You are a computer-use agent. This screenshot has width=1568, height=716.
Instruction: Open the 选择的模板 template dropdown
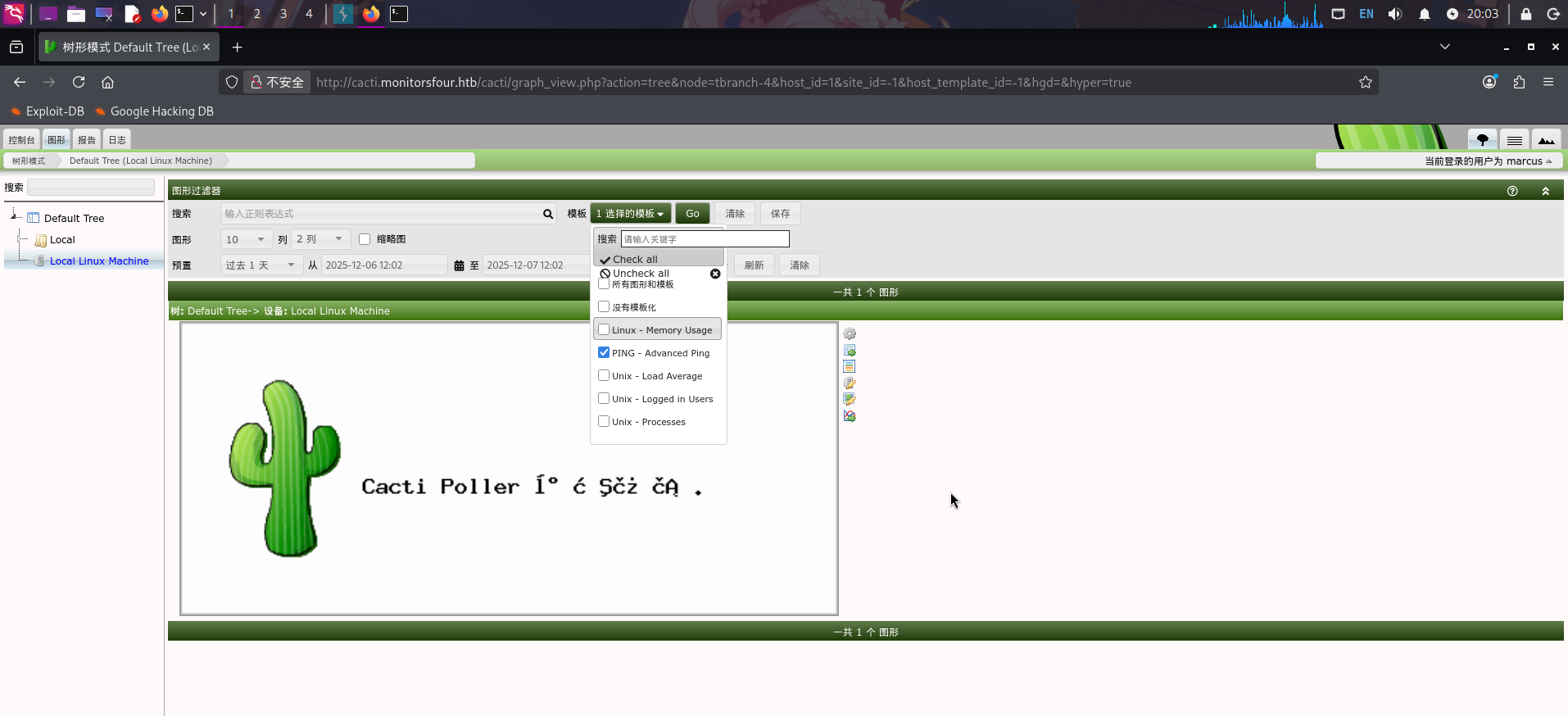coord(630,214)
